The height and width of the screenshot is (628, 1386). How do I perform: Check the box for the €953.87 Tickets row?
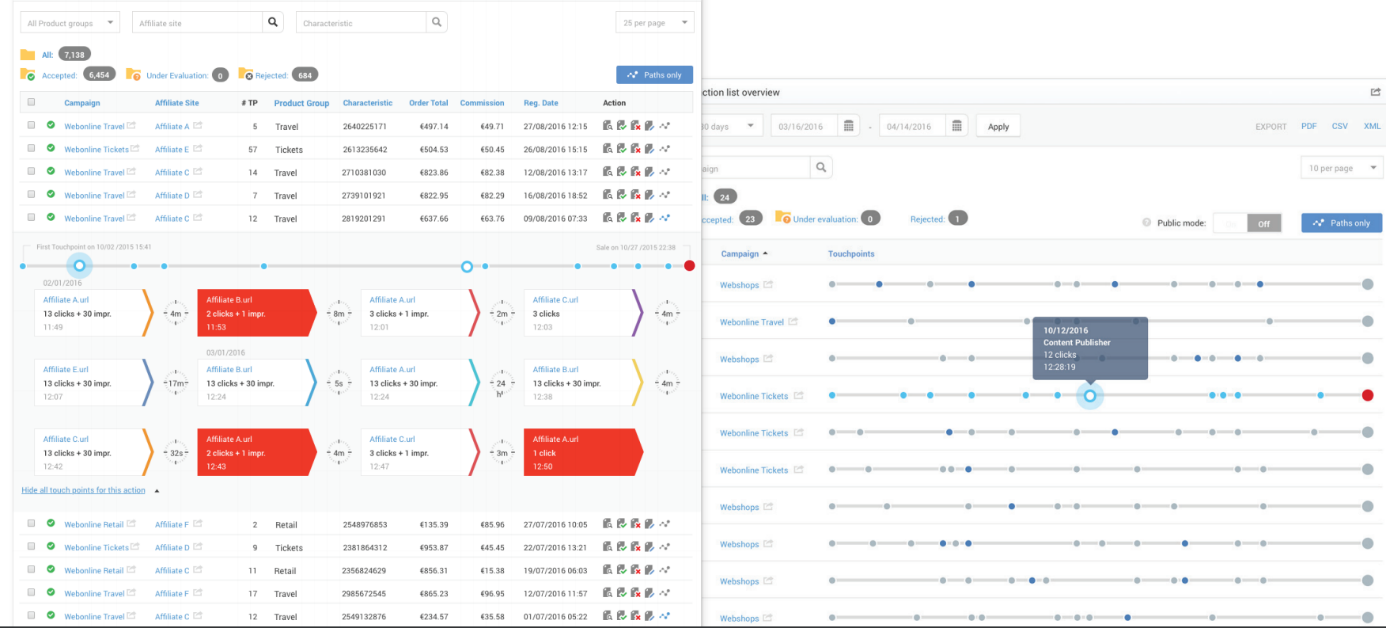31,546
